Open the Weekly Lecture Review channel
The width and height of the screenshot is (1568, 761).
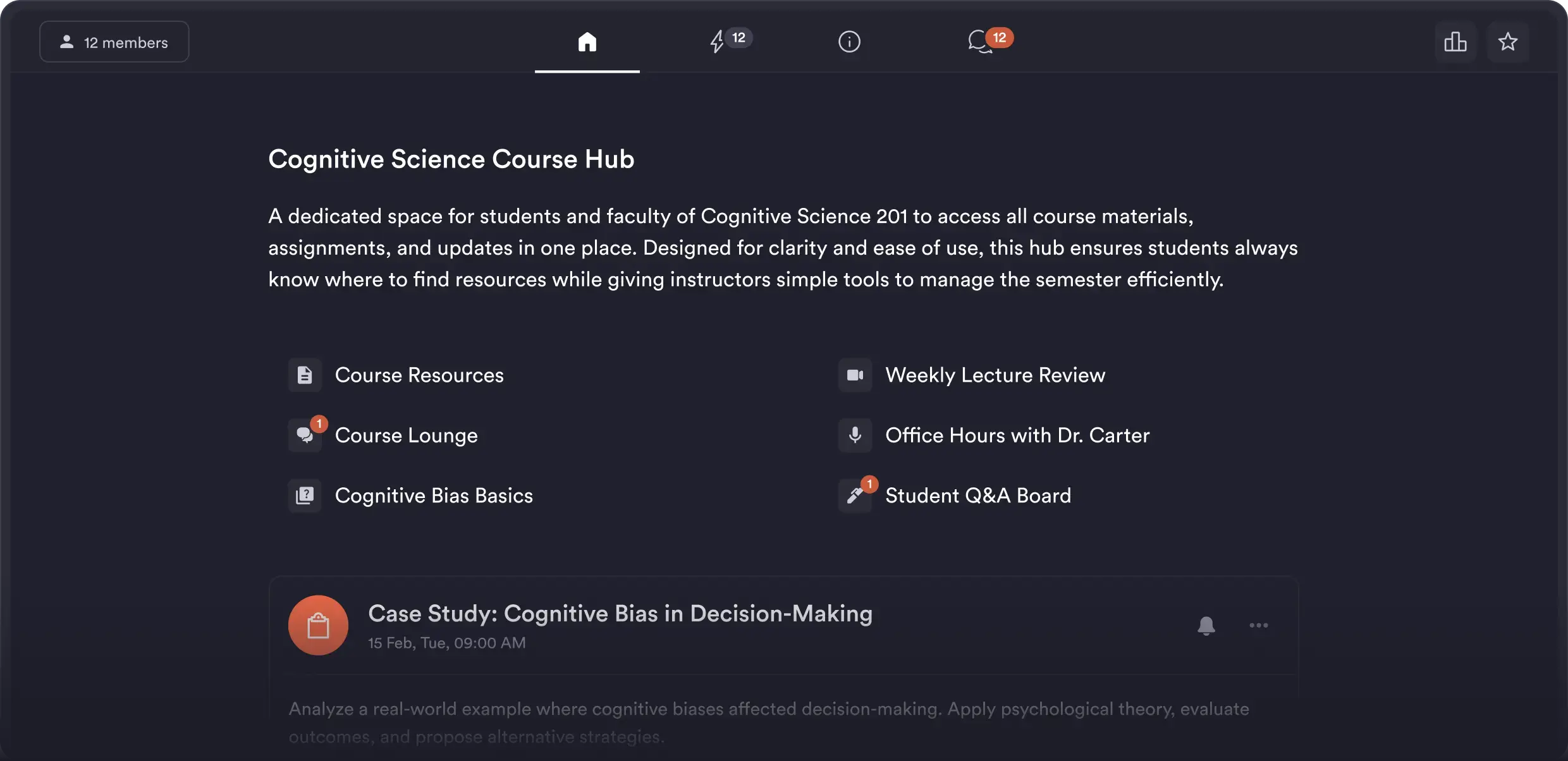click(x=995, y=375)
